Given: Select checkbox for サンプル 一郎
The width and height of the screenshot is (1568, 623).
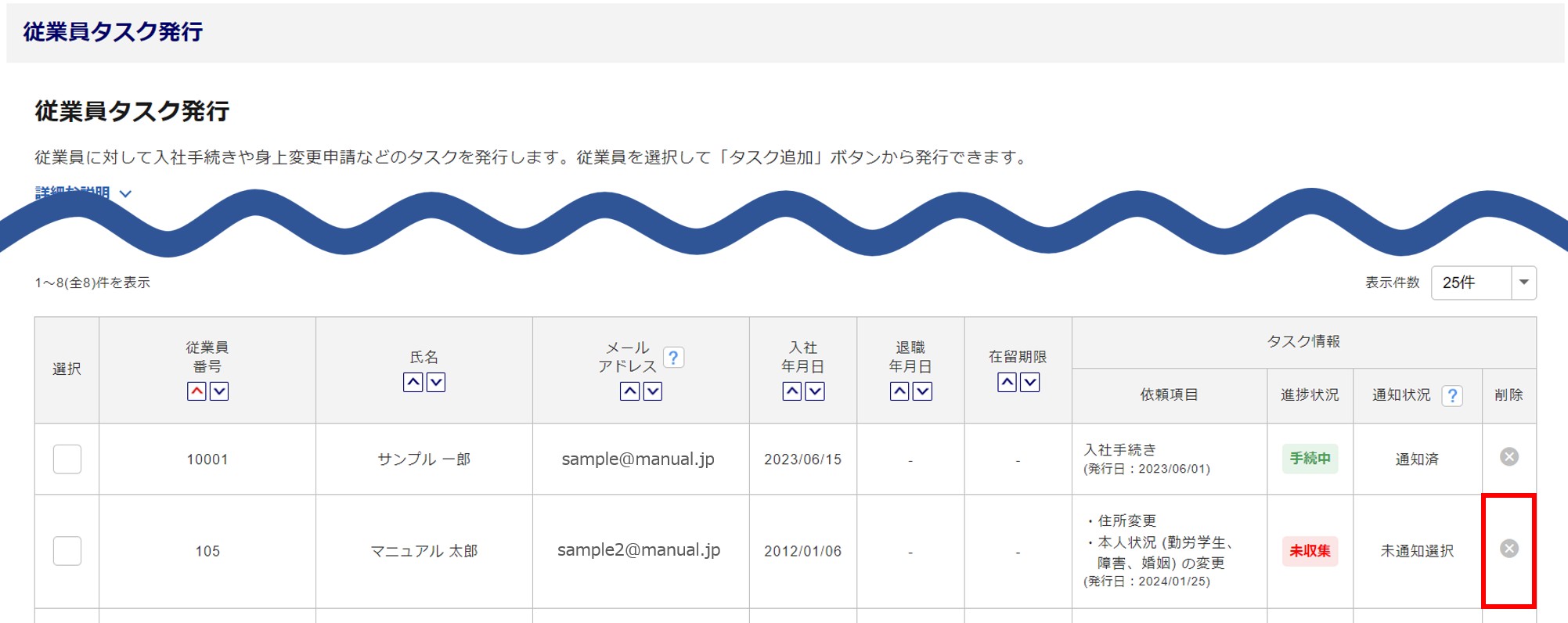Looking at the screenshot, I should pyautogui.click(x=67, y=459).
